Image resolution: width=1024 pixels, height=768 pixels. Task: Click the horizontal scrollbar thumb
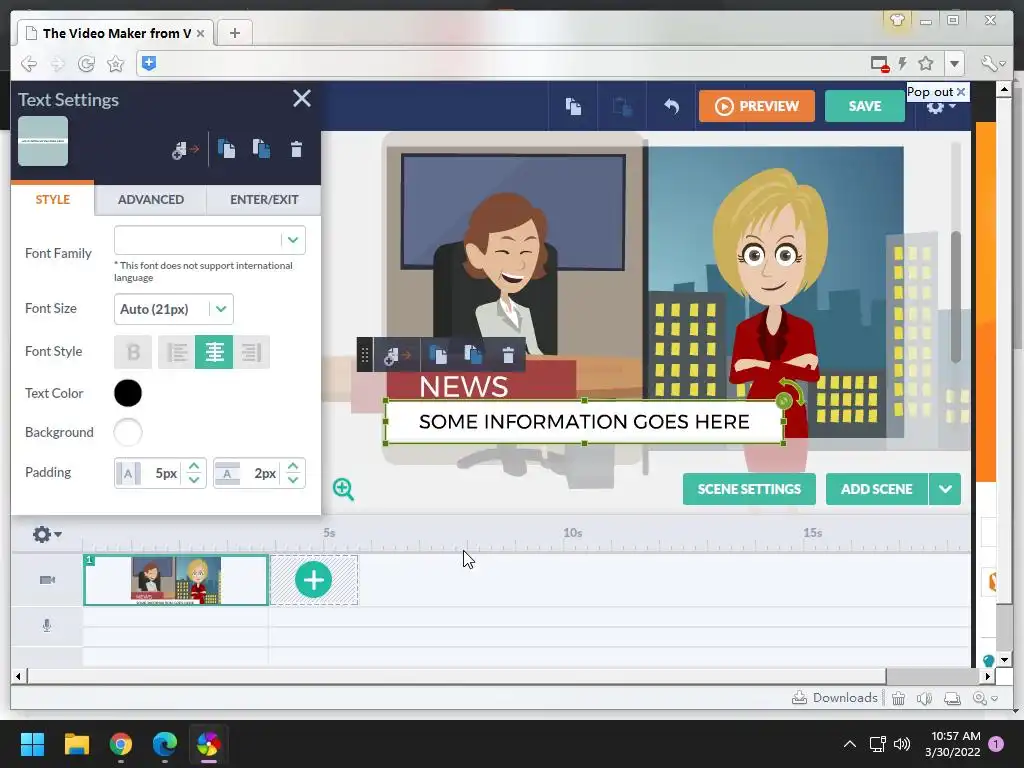[456, 676]
